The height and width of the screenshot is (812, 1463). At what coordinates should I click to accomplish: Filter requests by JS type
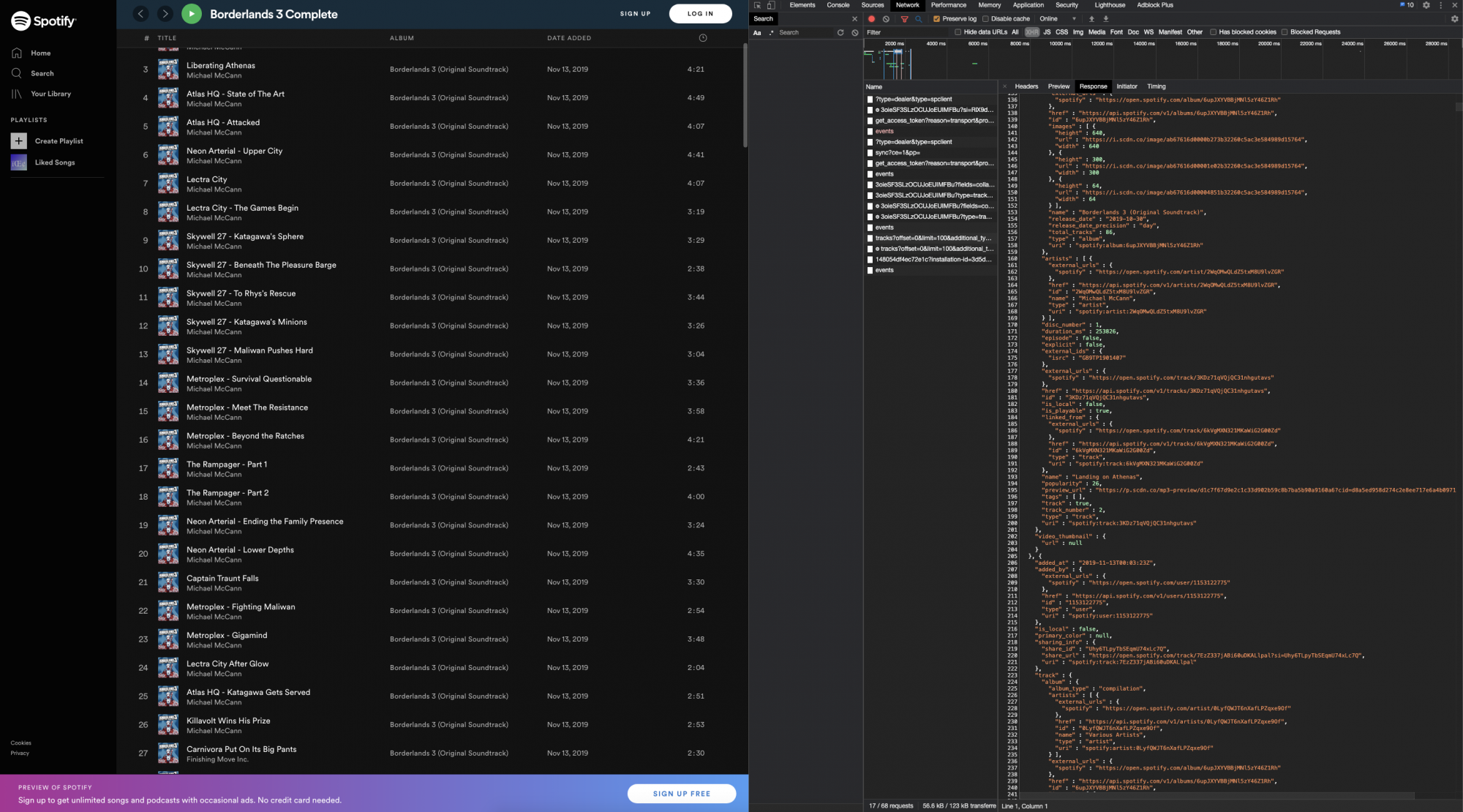[1047, 32]
